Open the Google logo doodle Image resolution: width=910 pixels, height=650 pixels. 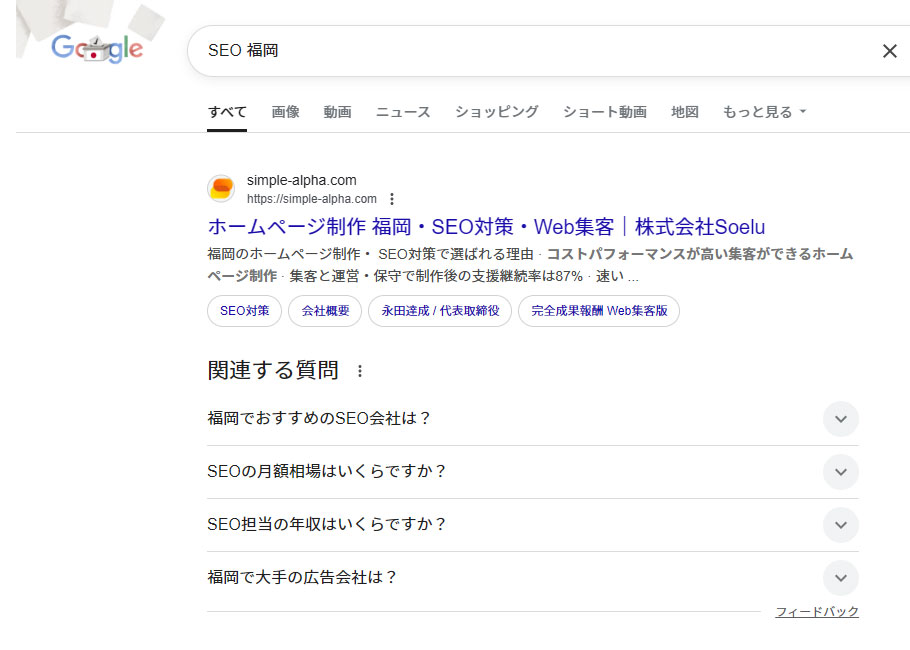tap(97, 48)
